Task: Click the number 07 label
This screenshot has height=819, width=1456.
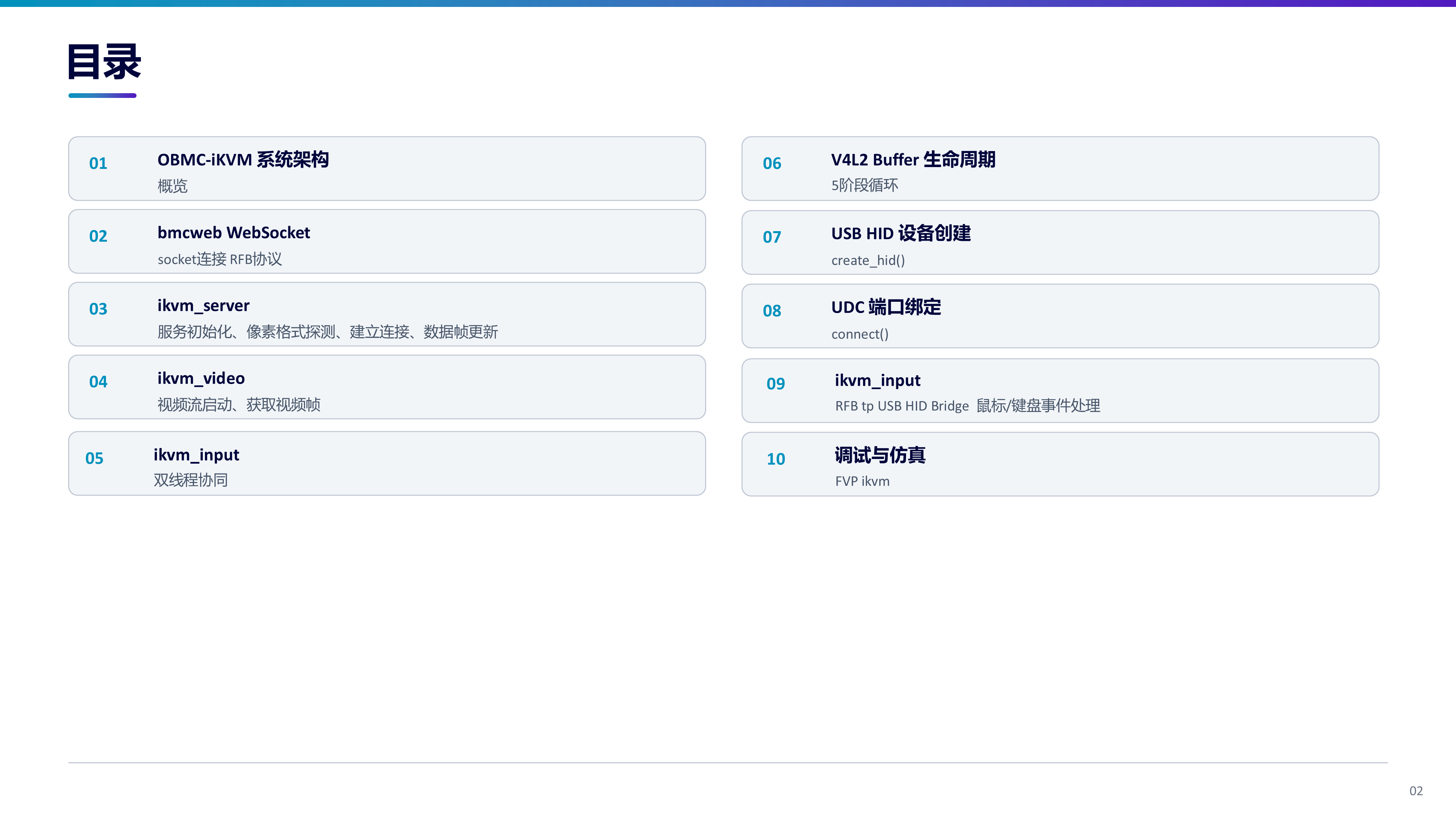Action: (x=772, y=237)
